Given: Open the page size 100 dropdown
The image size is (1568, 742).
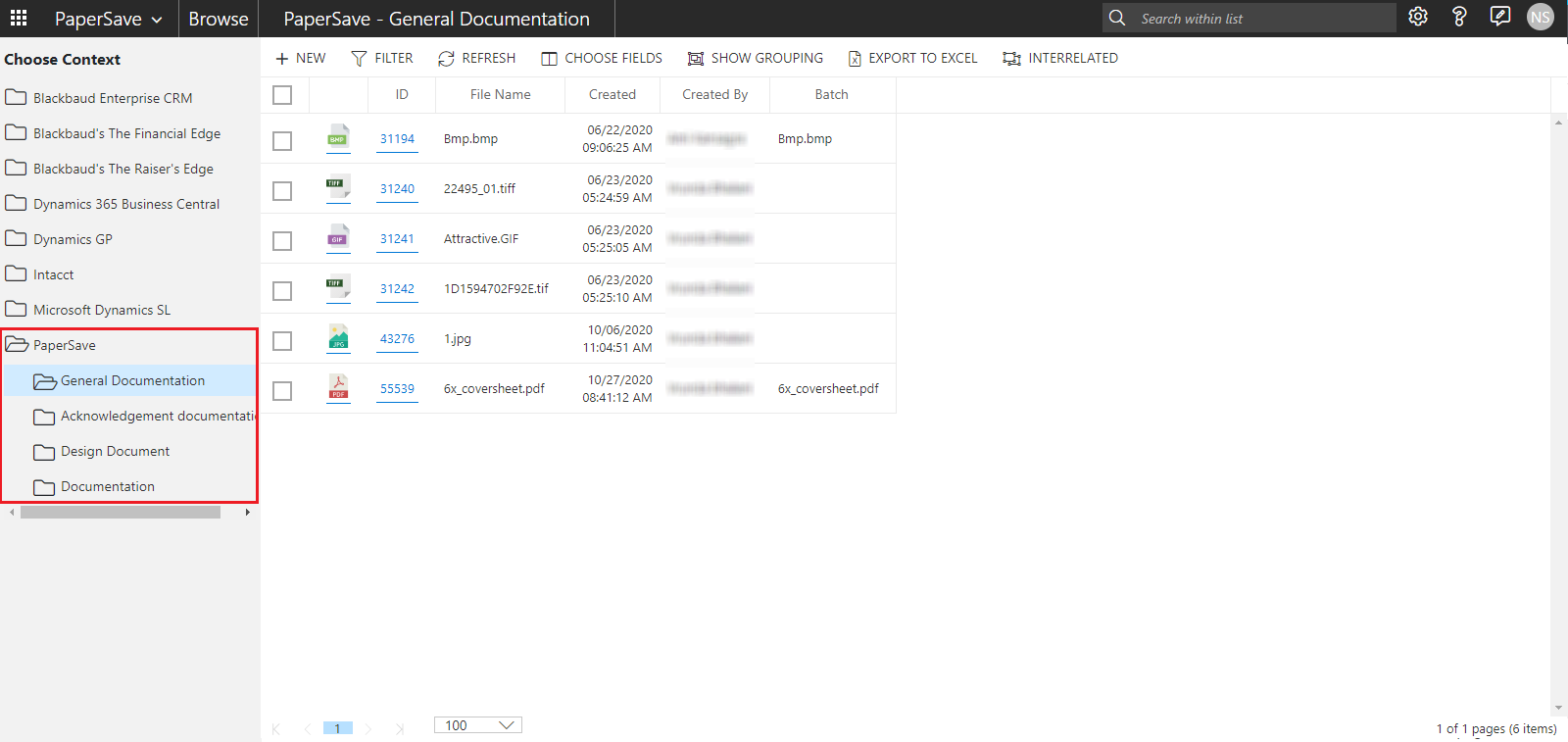Looking at the screenshot, I should (x=478, y=725).
